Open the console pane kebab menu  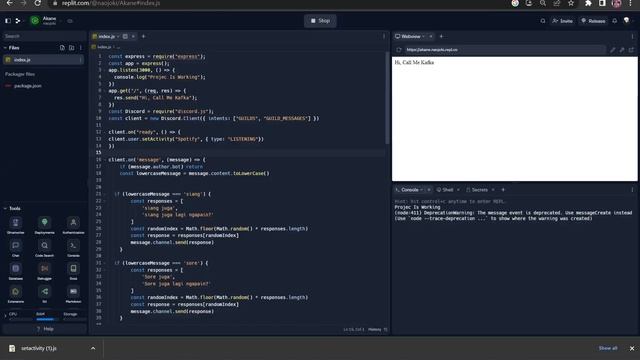pos(632,190)
